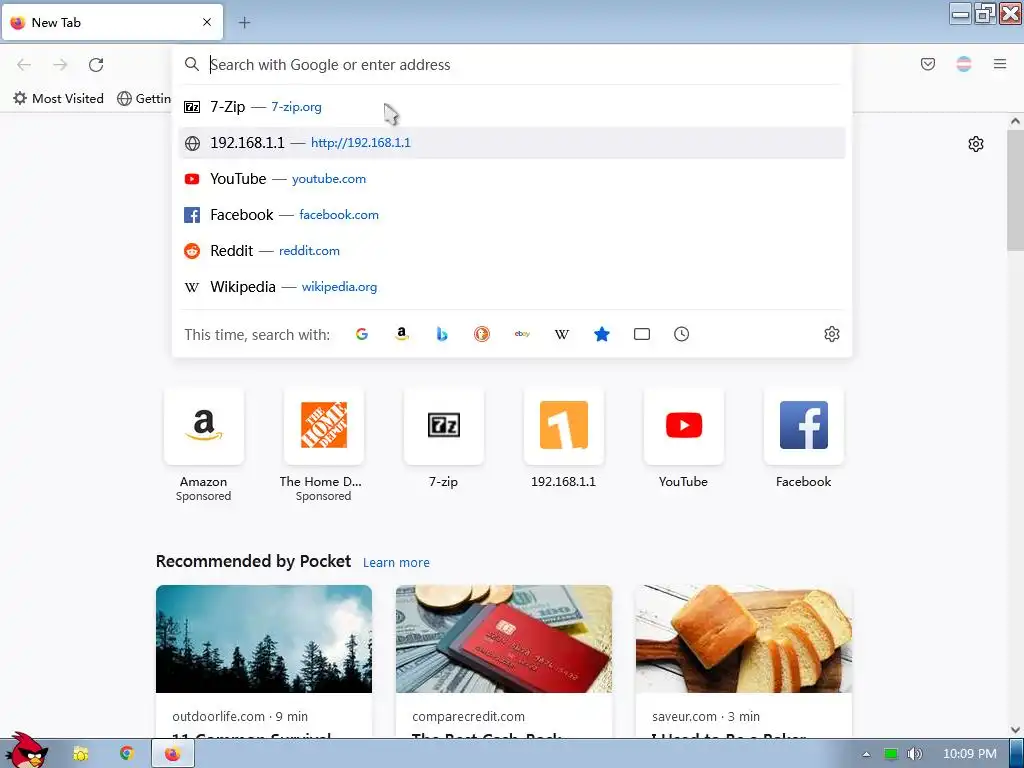Search this time with Amazon icon
Screen dimensions: 1024x768
pyautogui.click(x=402, y=334)
